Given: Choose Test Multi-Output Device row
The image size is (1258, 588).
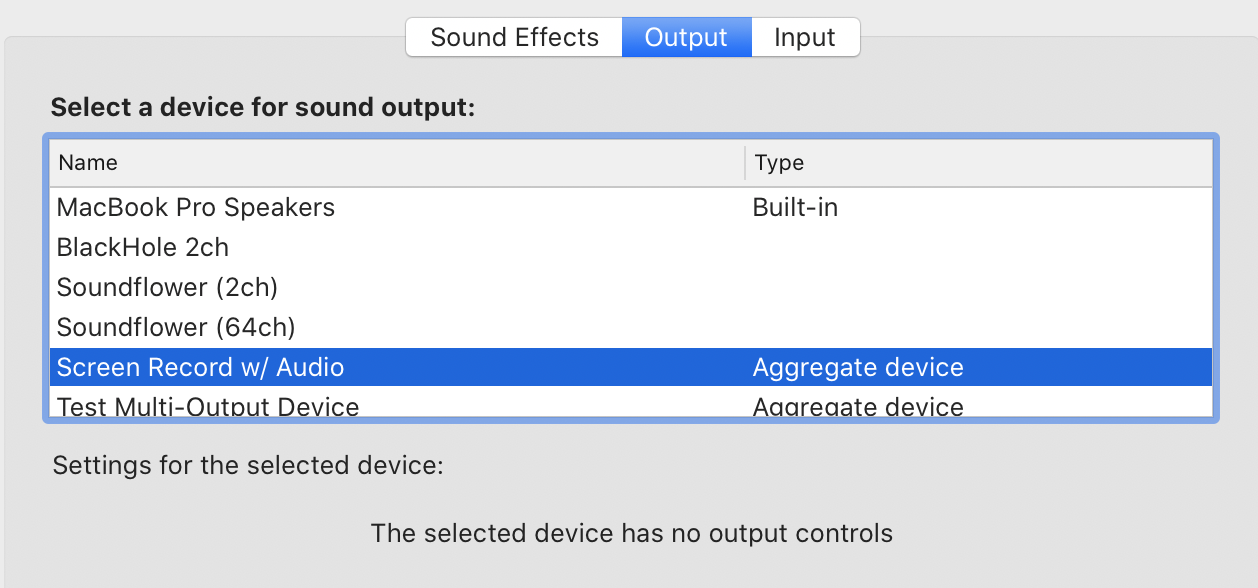Looking at the screenshot, I should tap(208, 406).
